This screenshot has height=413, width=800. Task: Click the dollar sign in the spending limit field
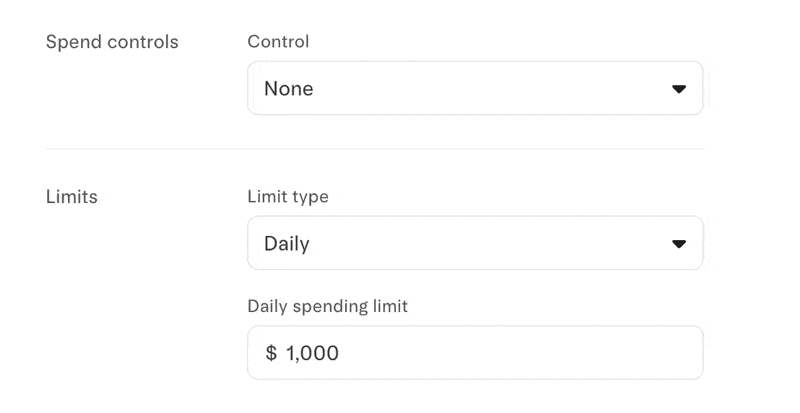click(x=271, y=353)
